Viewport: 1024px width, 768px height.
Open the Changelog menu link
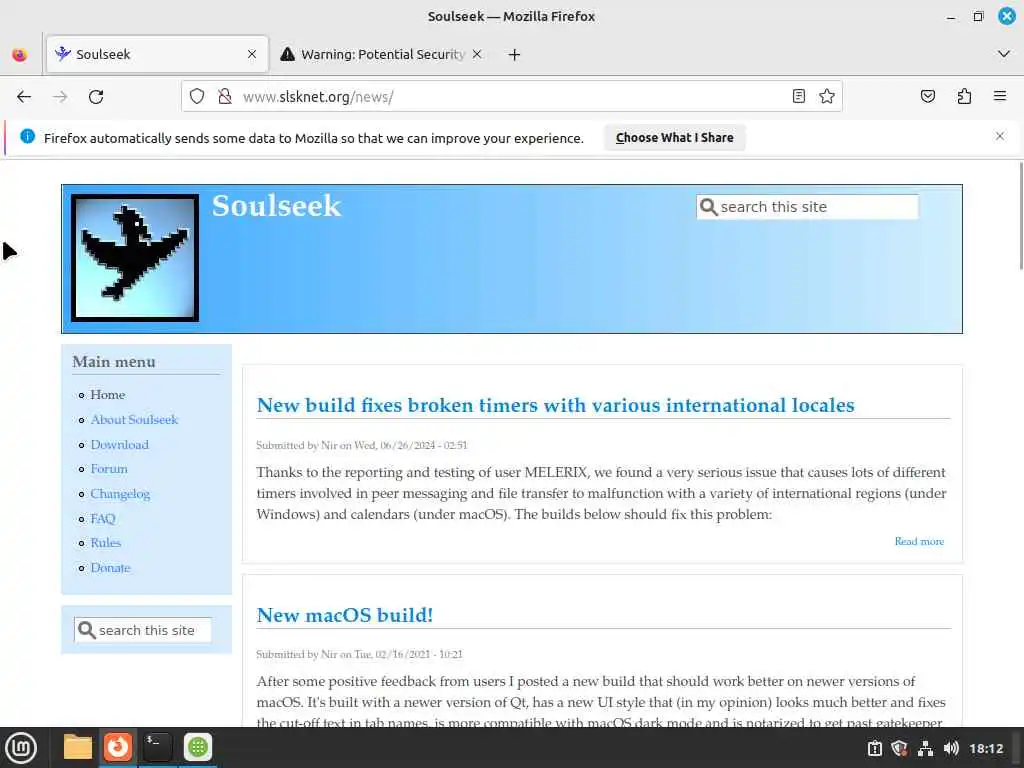[120, 494]
